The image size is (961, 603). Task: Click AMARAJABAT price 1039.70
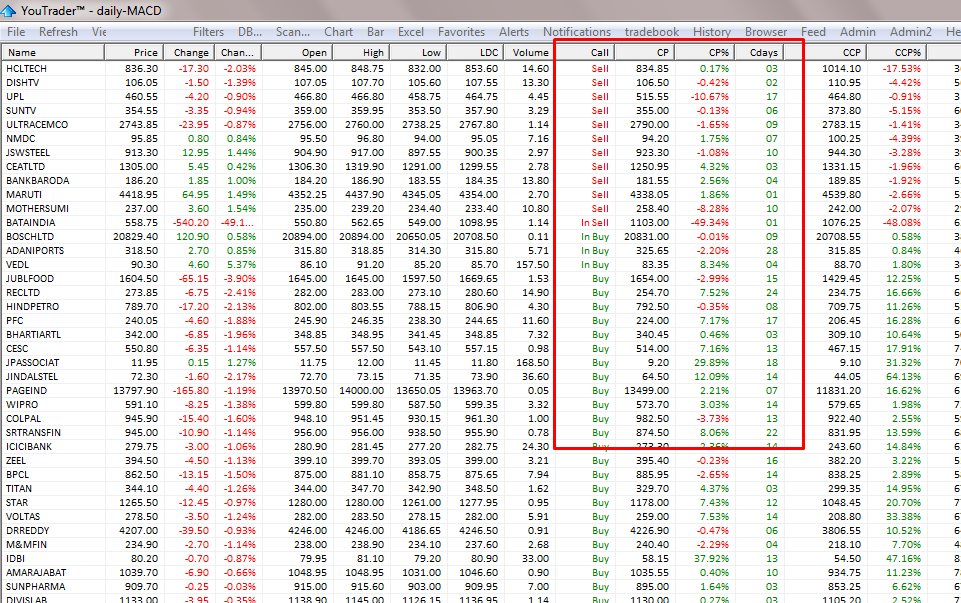click(x=139, y=573)
